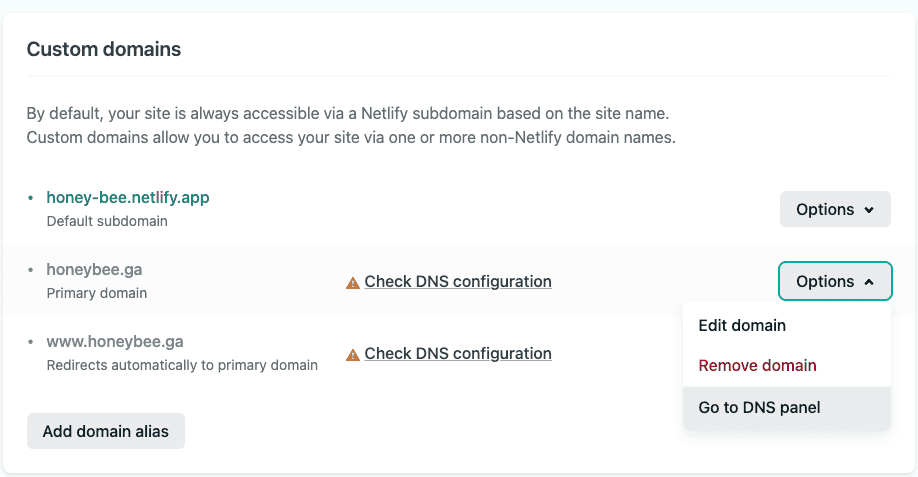This screenshot has height=477, width=918.
Task: Select Go to DNS panel menu entry
Action: 759,408
